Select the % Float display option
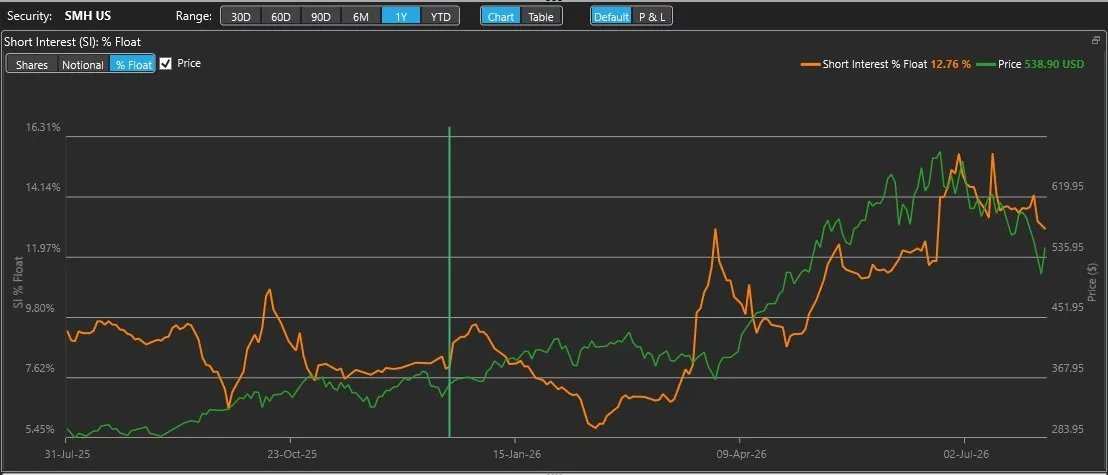Screen dimensions: 1108x475 133,64
